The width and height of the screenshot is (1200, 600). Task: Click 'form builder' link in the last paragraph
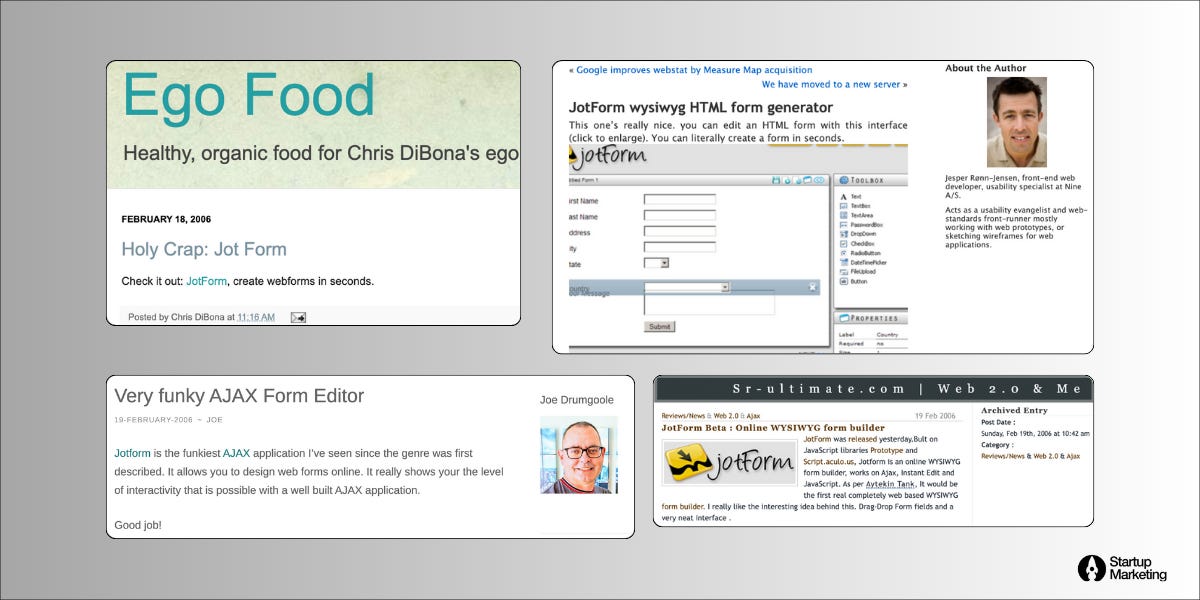pyautogui.click(x=683, y=507)
